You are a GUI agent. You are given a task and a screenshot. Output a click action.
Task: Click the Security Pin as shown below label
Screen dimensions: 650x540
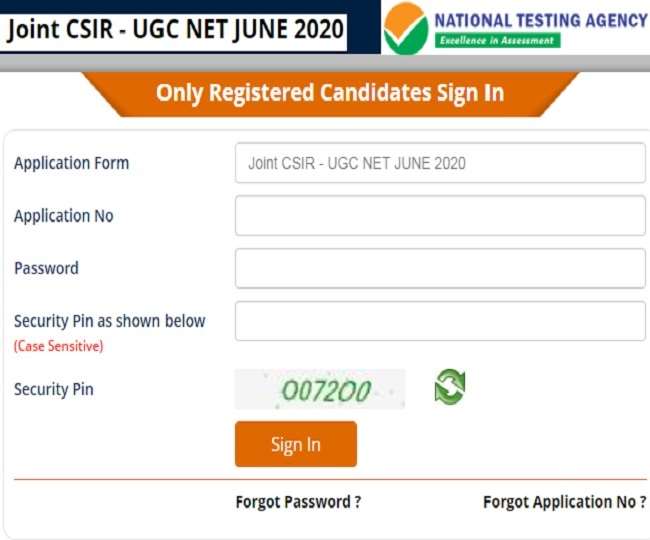[x=109, y=321]
